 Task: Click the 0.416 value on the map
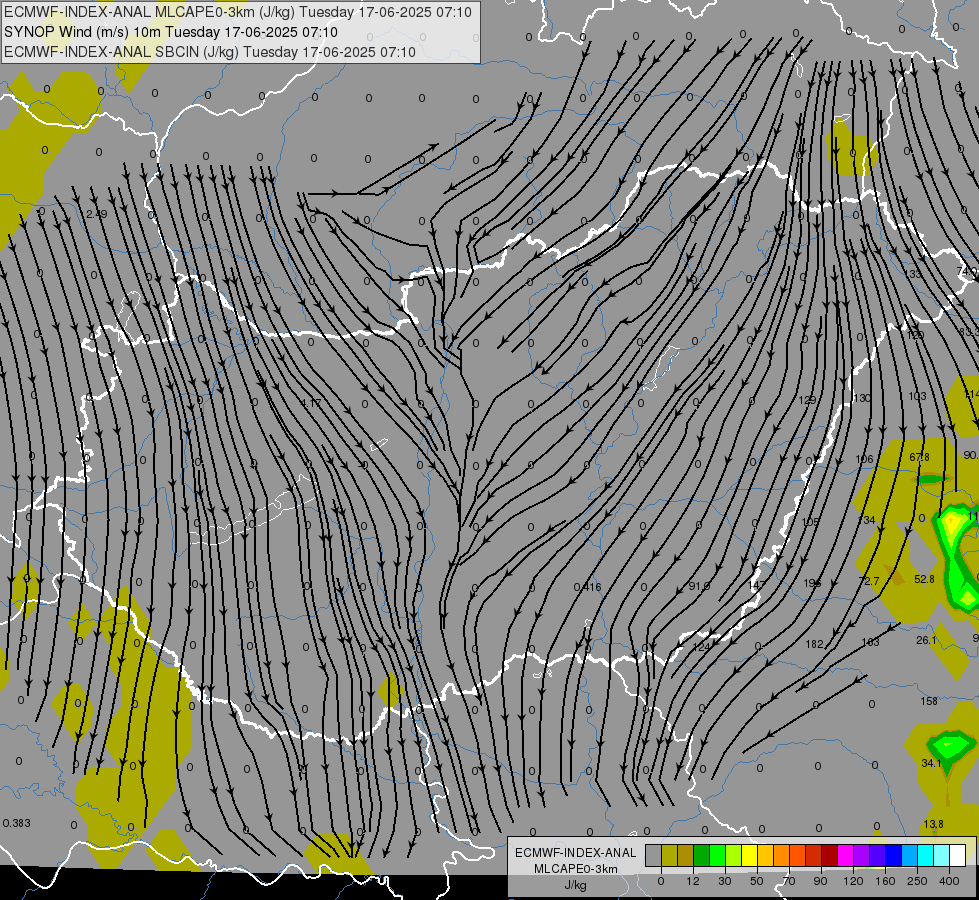click(587, 587)
